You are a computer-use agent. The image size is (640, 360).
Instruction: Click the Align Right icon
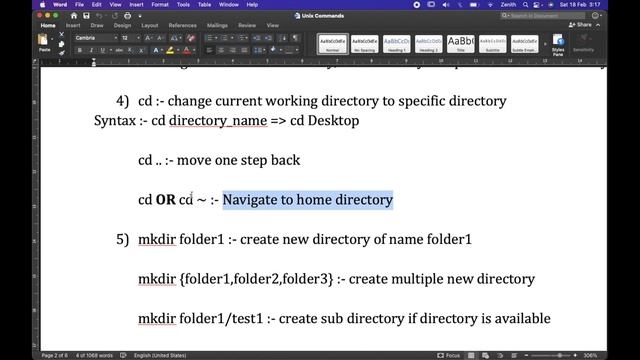[233, 50]
